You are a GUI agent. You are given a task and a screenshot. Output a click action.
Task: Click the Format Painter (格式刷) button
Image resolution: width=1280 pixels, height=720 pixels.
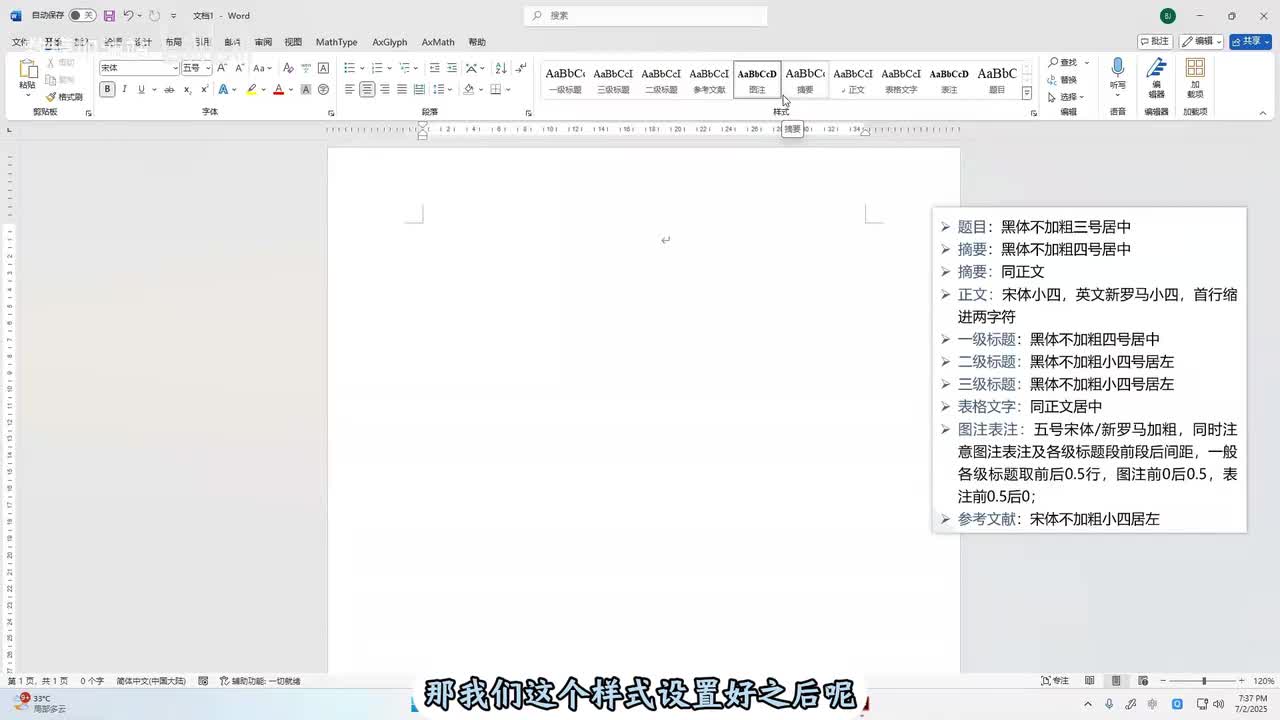(64, 97)
